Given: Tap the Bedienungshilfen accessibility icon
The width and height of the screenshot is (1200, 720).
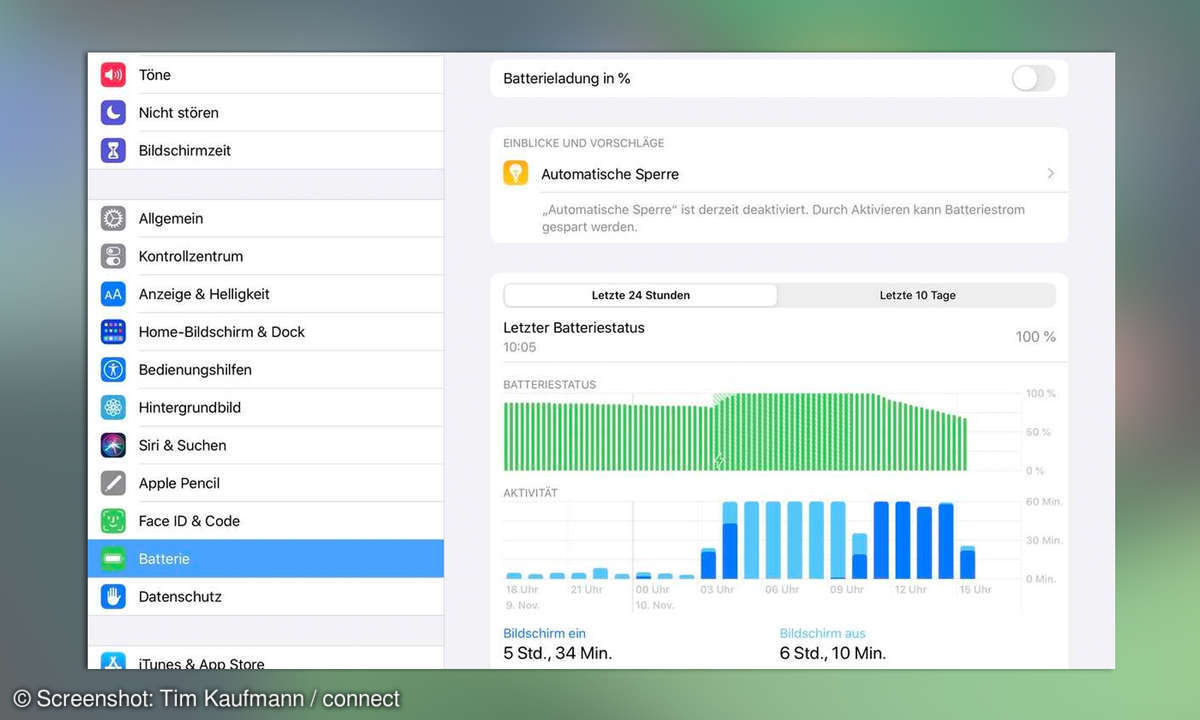Looking at the screenshot, I should (113, 369).
